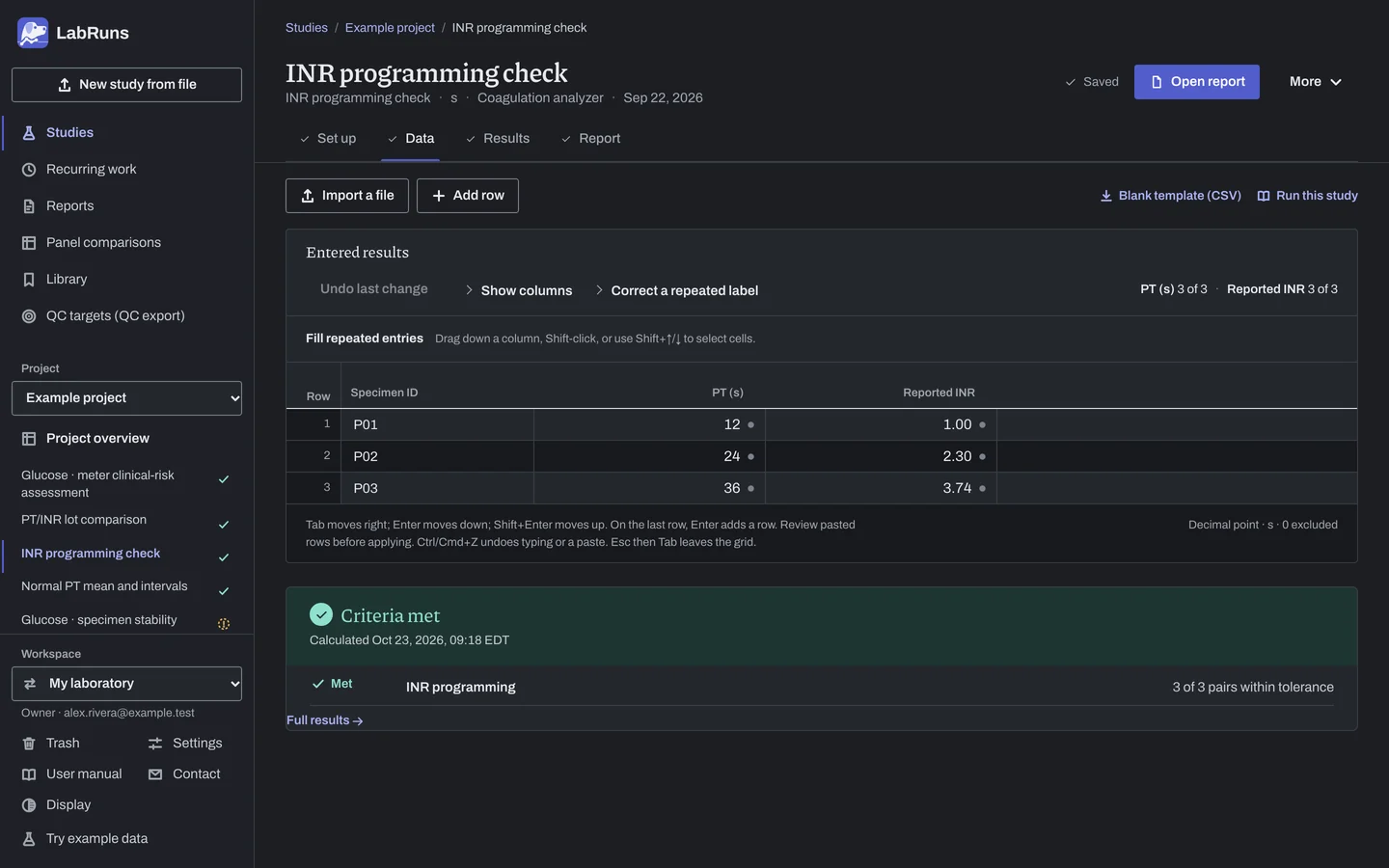
Task: Open the Full results link
Action: pos(325,720)
